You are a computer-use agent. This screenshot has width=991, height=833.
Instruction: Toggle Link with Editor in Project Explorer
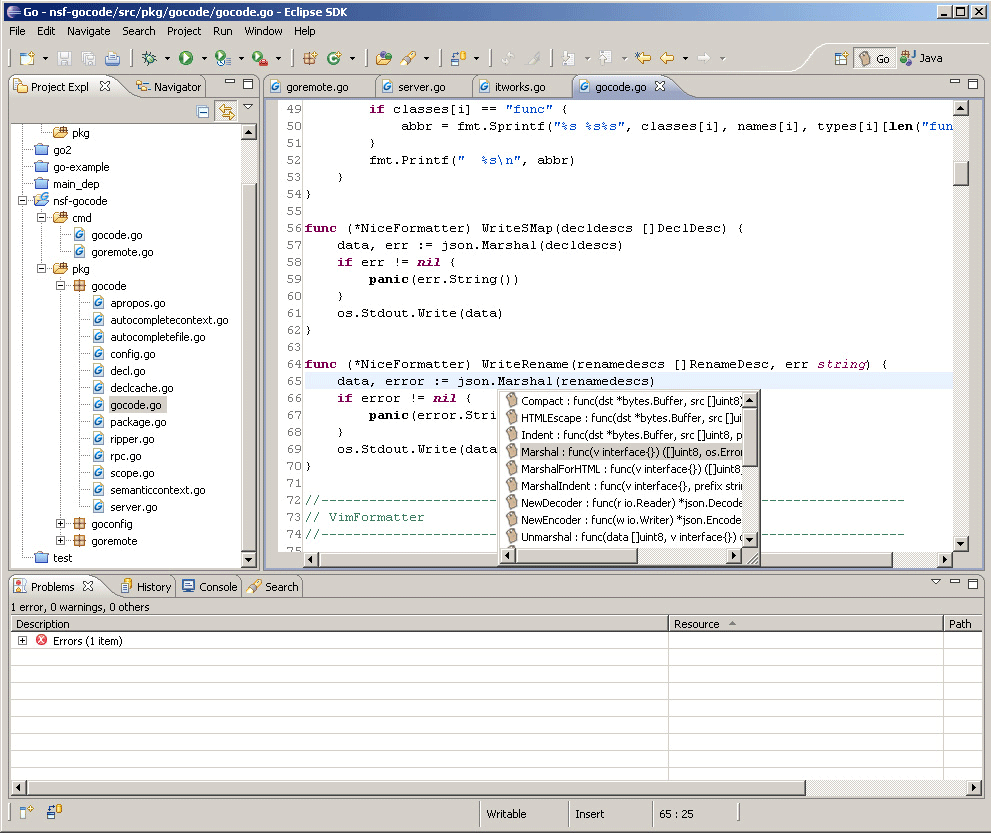pos(226,112)
